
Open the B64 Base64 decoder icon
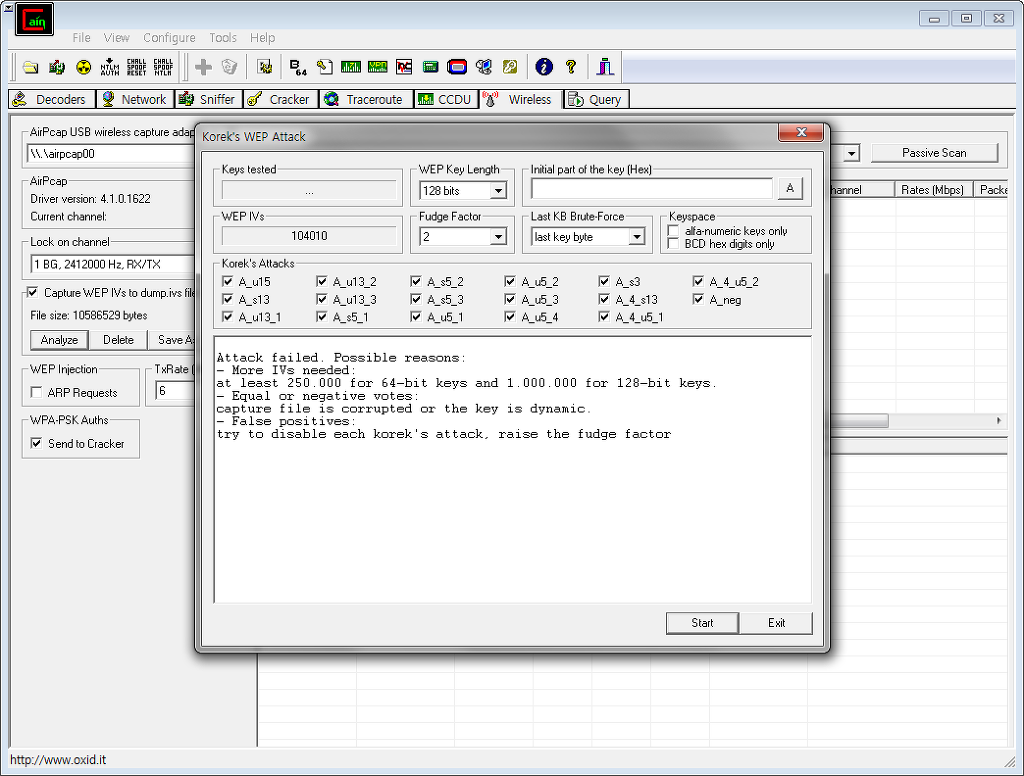pyautogui.click(x=298, y=67)
